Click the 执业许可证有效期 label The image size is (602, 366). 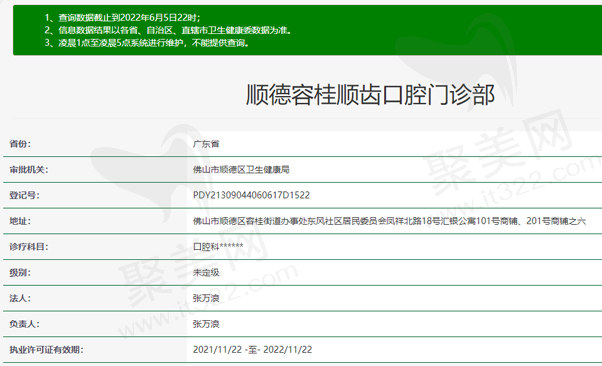[x=46, y=350]
